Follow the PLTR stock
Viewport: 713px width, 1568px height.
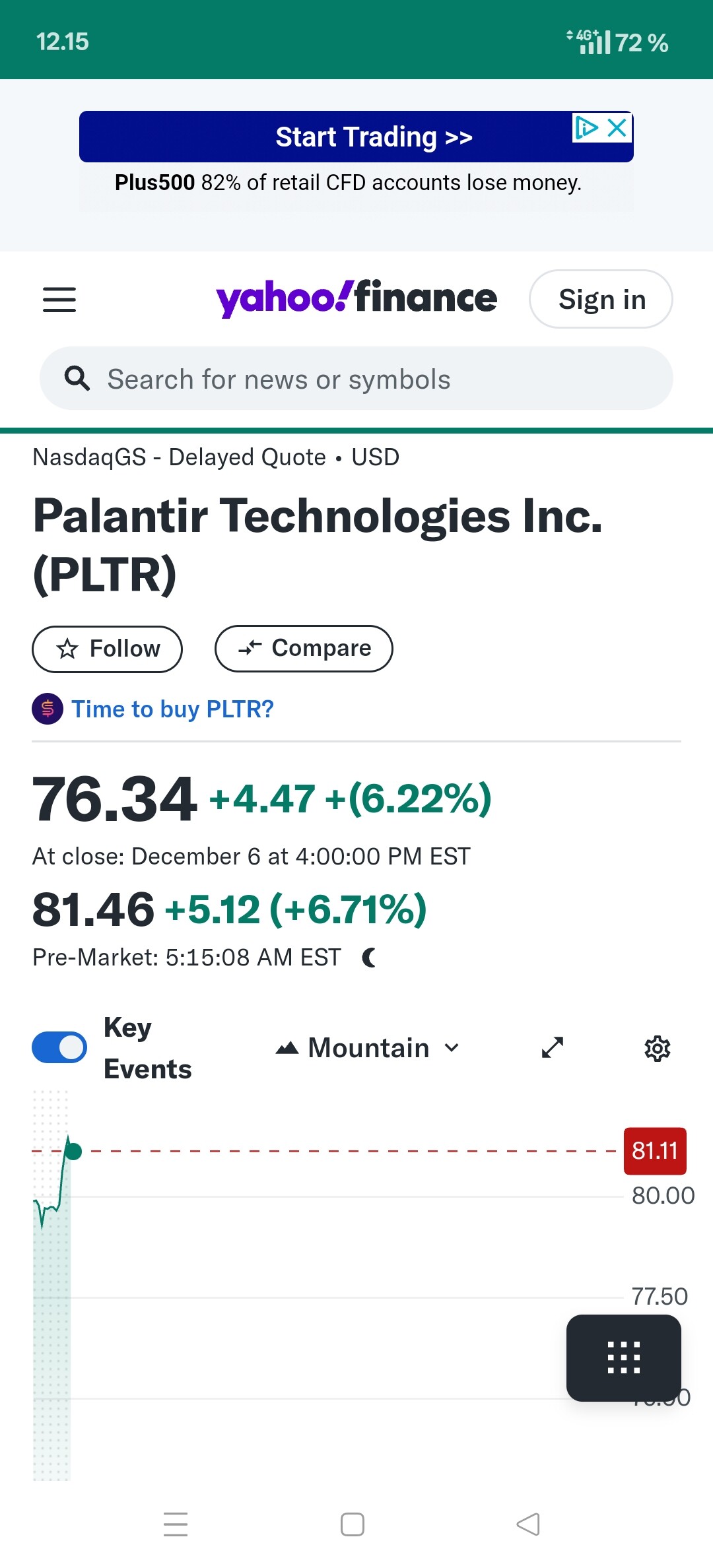[x=108, y=649]
